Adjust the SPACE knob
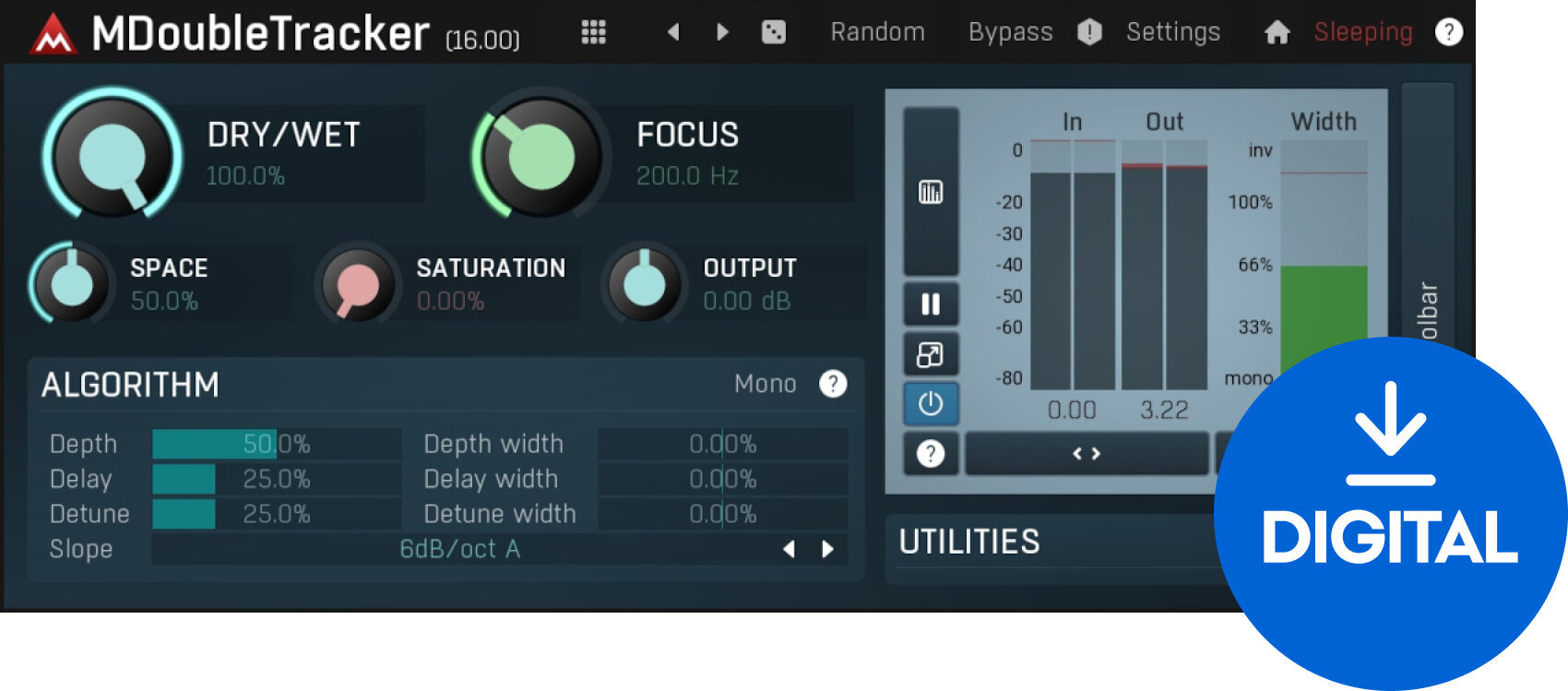1568x691 pixels. tap(71, 285)
